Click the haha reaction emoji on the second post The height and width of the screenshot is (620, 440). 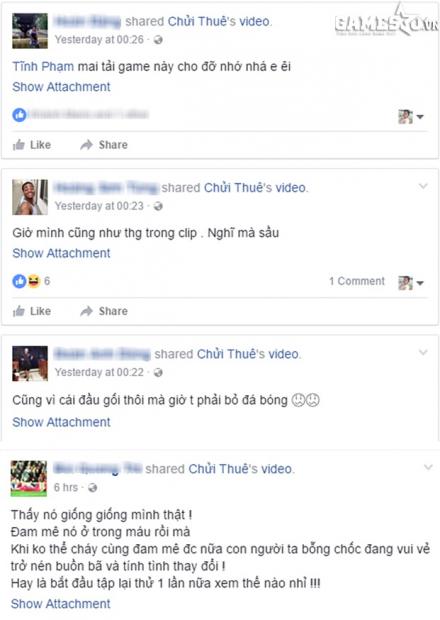(34, 281)
